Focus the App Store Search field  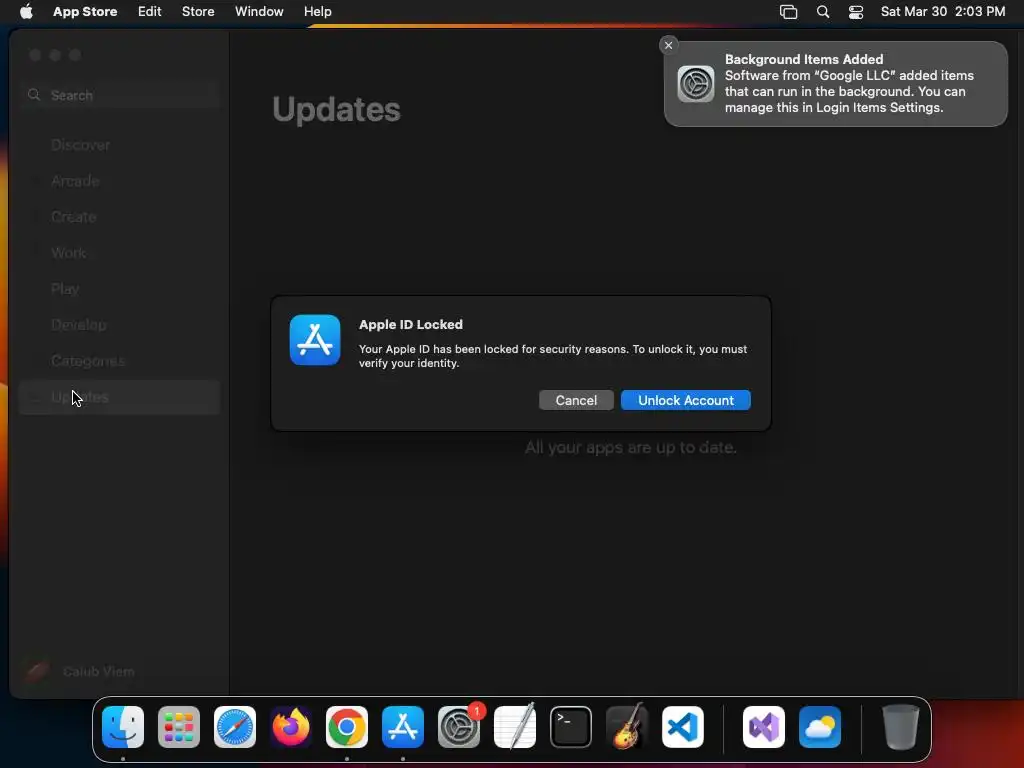click(120, 95)
